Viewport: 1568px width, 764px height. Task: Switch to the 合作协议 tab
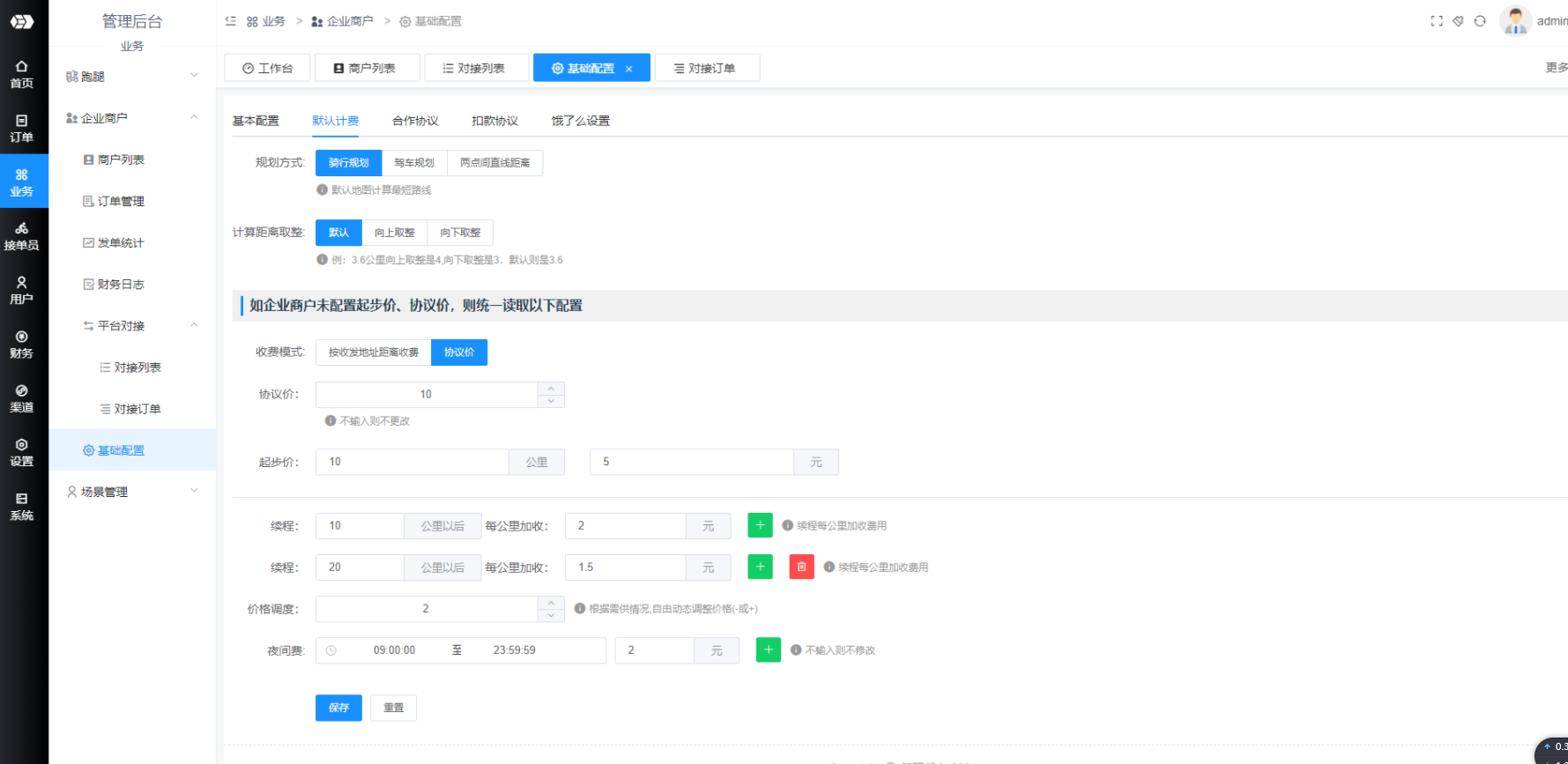[414, 121]
